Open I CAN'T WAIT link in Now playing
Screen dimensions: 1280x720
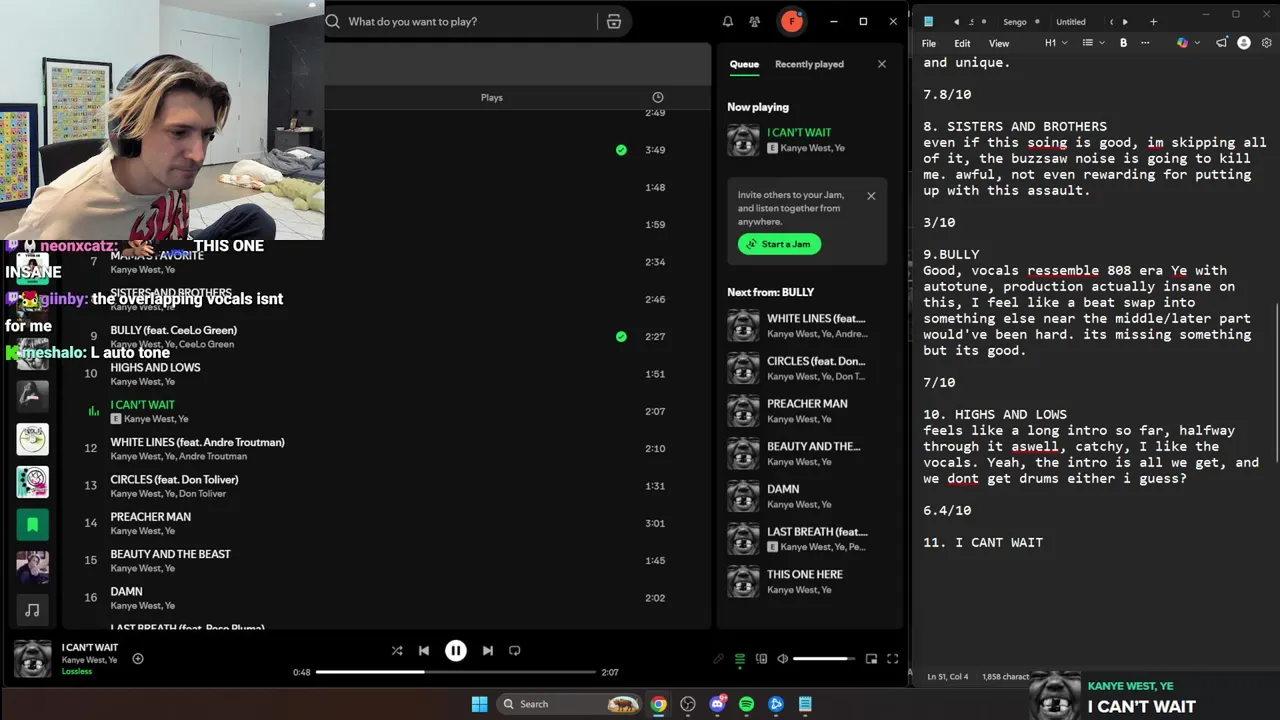(799, 132)
